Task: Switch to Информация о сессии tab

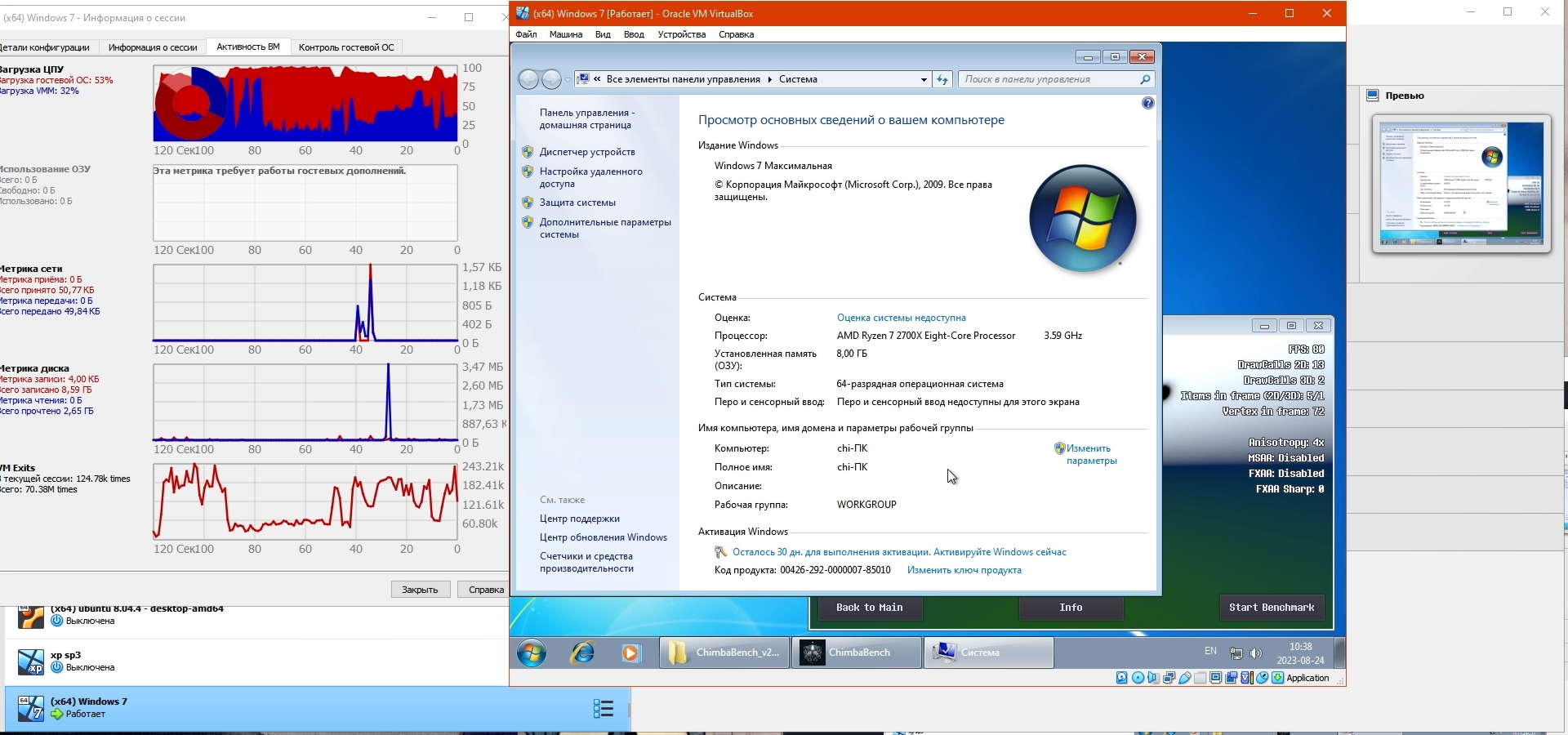Action: click(153, 47)
